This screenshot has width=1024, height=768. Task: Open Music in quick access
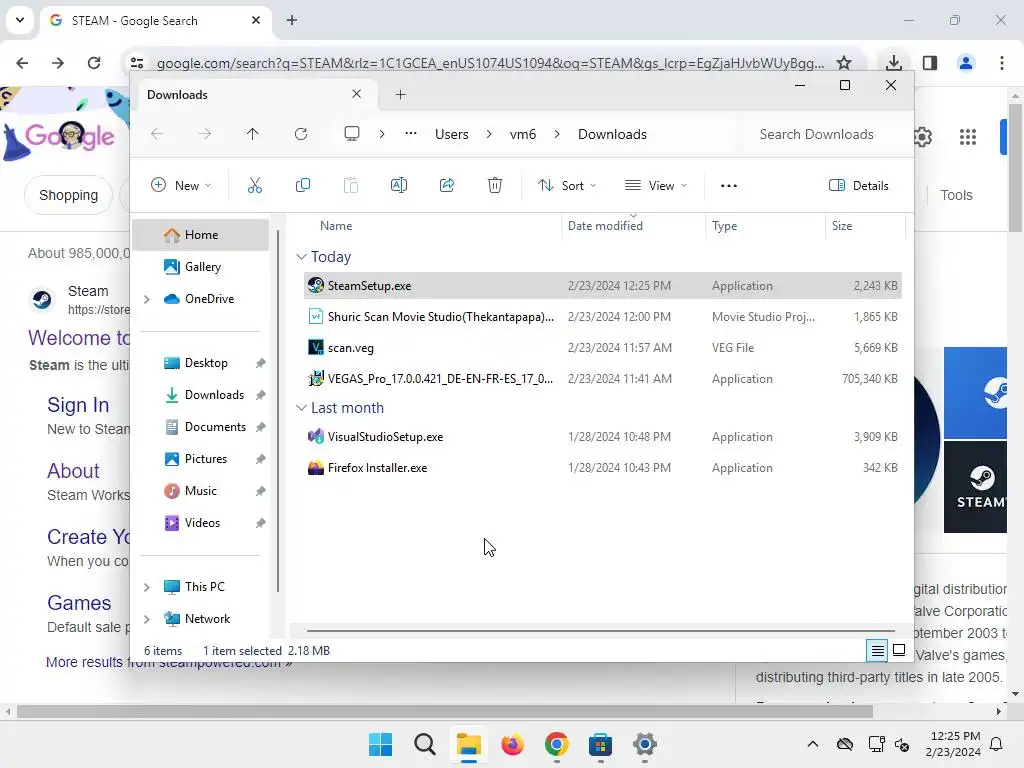coord(200,491)
